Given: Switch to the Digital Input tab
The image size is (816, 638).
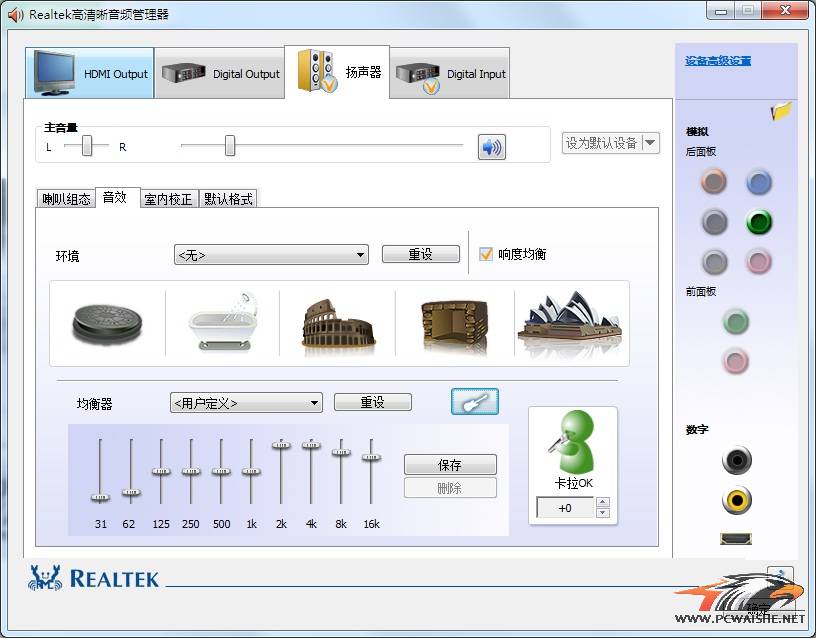Looking at the screenshot, I should [450, 73].
